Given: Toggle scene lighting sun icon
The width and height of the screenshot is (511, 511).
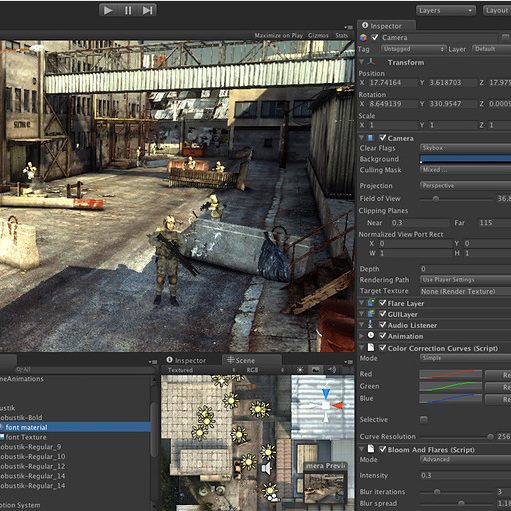Looking at the screenshot, I should 300,370.
